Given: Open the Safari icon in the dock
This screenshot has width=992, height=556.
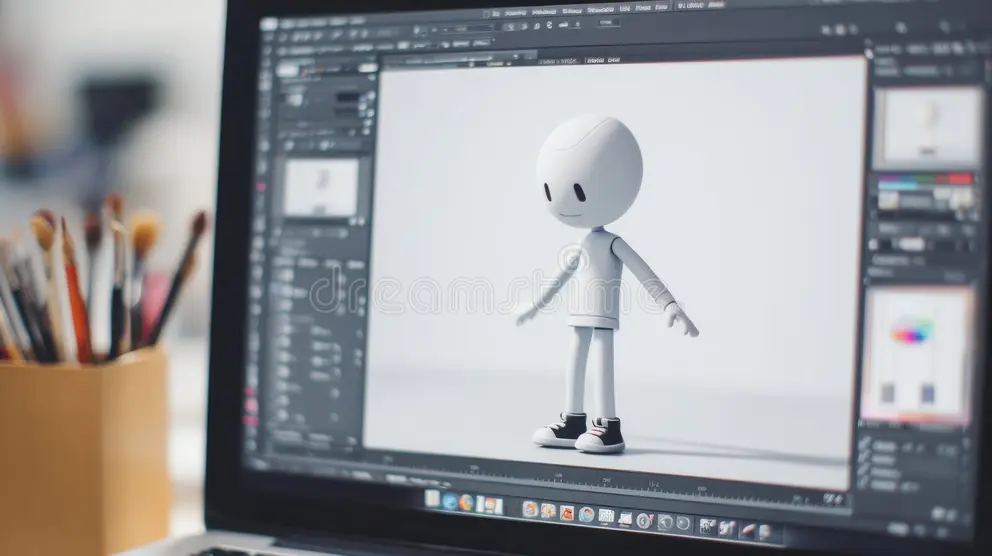Looking at the screenshot, I should pos(449,500).
